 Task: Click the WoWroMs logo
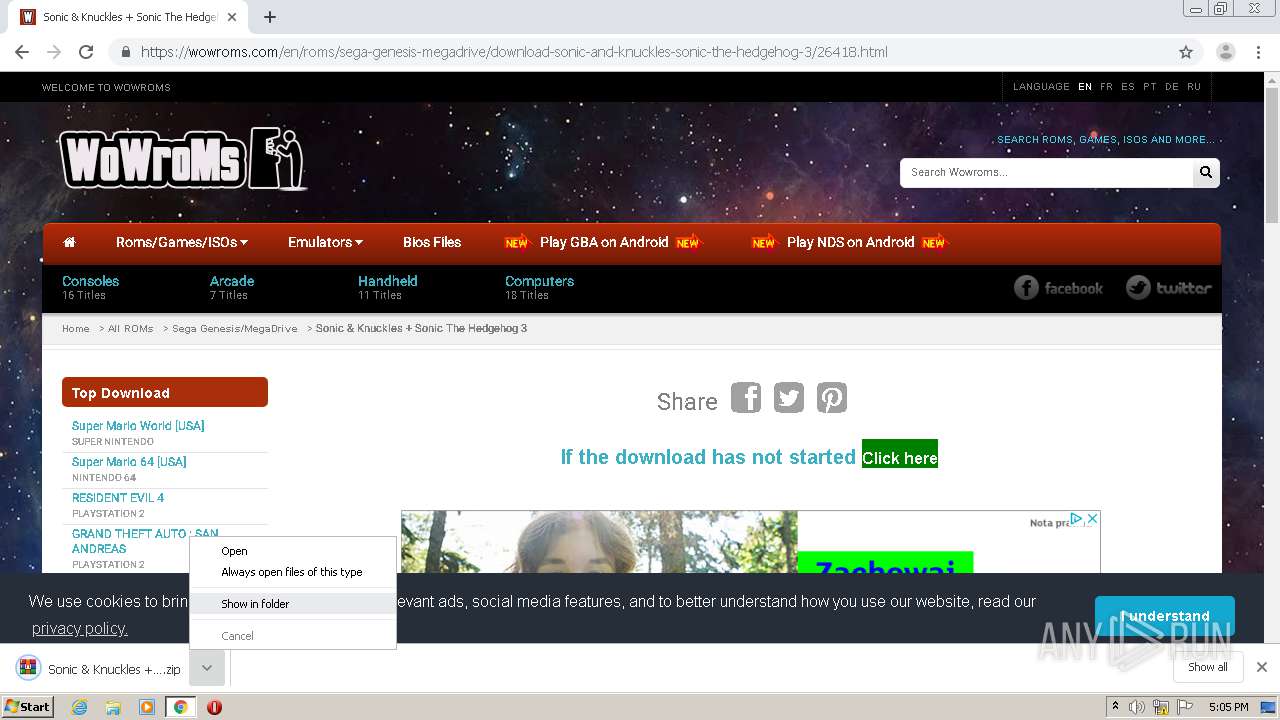point(182,158)
